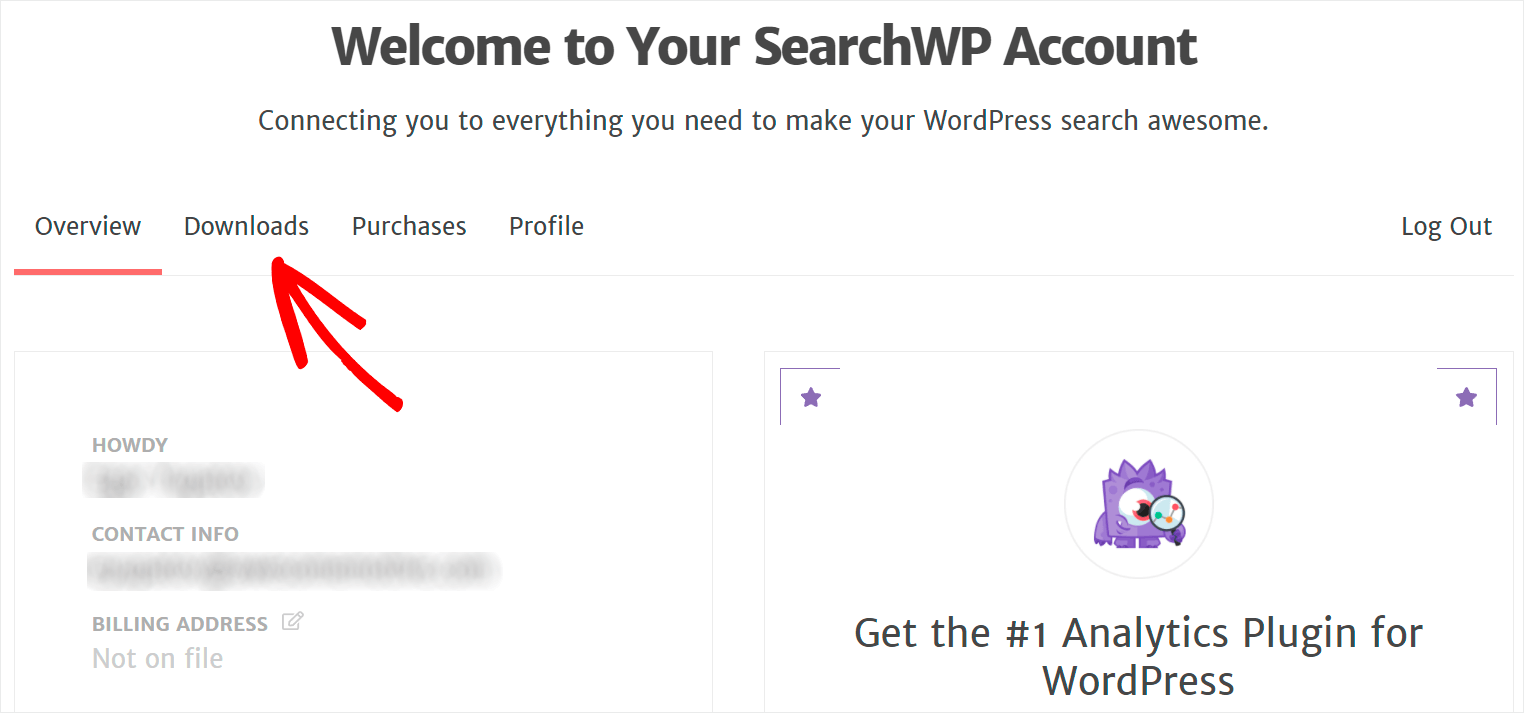Click the CONTACT INFO label
1524x713 pixels.
pyautogui.click(x=165, y=534)
